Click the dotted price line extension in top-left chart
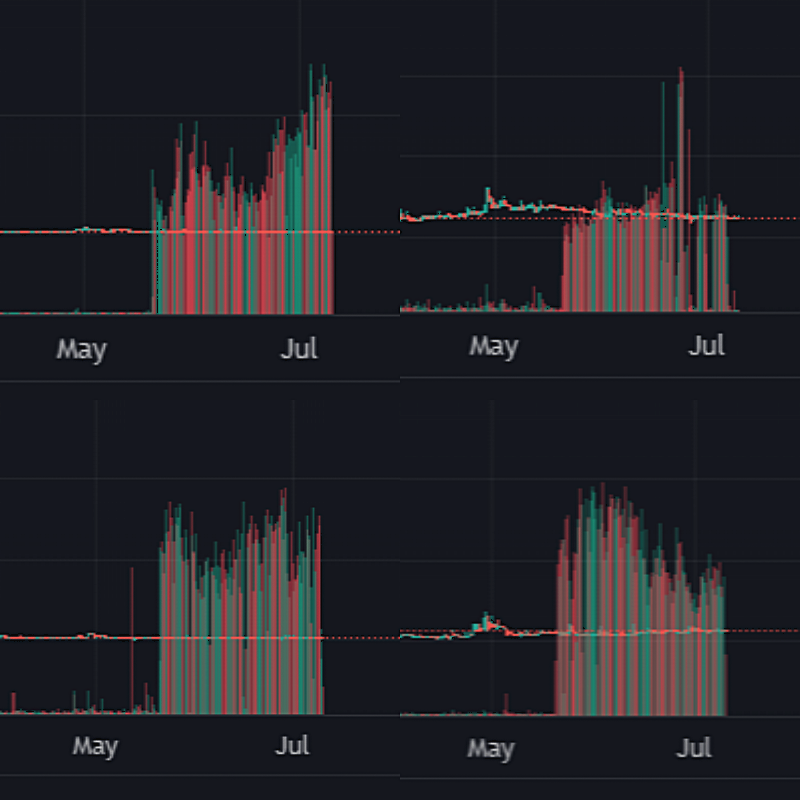Image resolution: width=800 pixels, height=800 pixels. coord(367,232)
